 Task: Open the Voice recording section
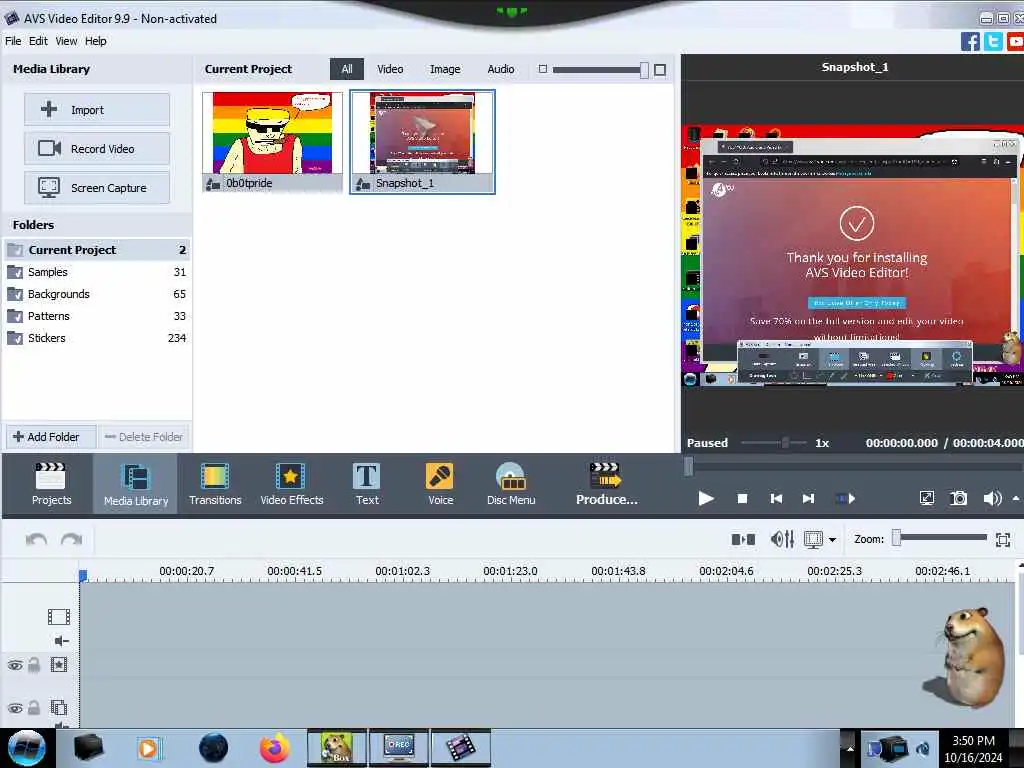pyautogui.click(x=440, y=484)
